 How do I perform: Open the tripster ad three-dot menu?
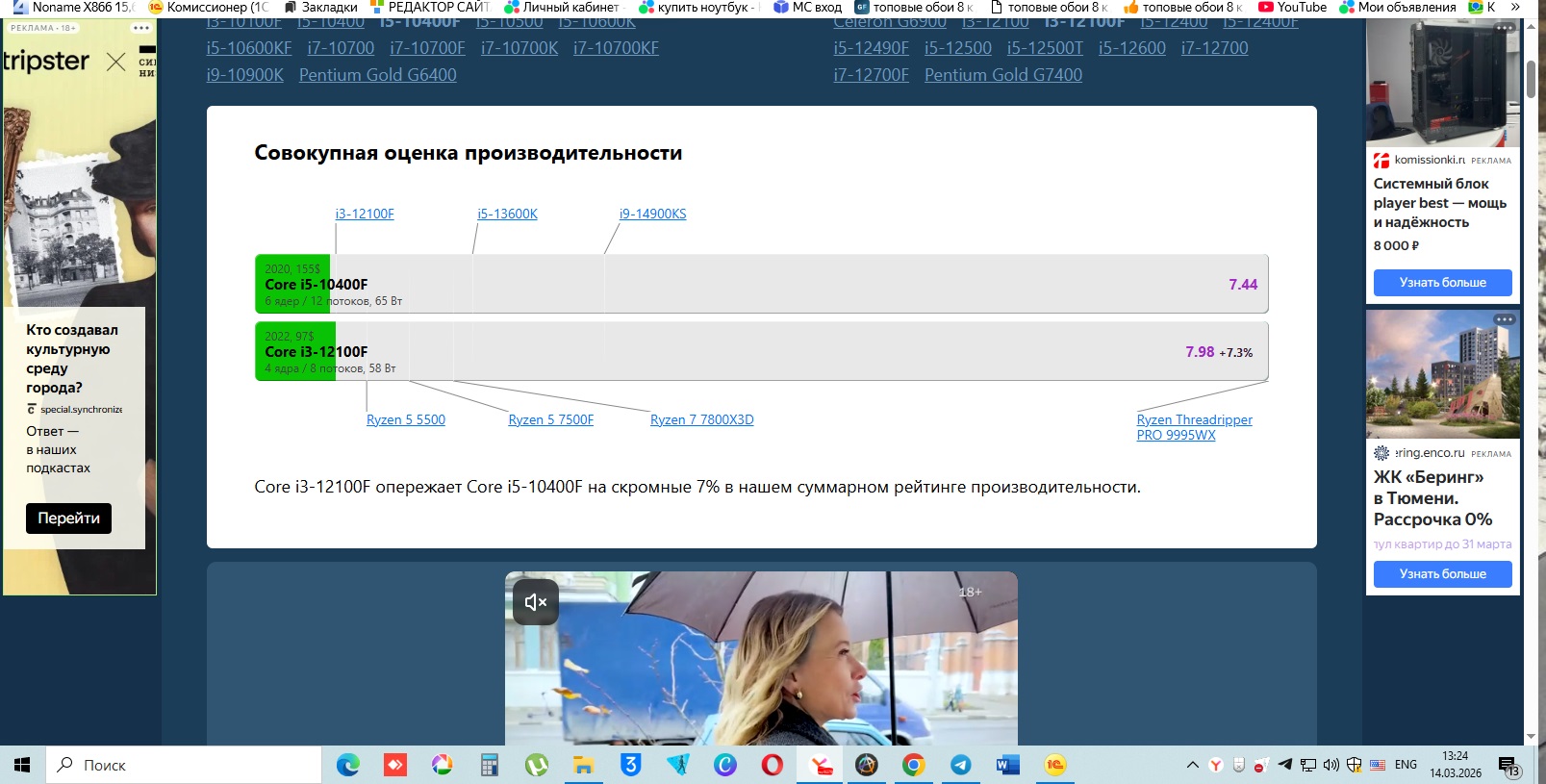pyautogui.click(x=140, y=28)
